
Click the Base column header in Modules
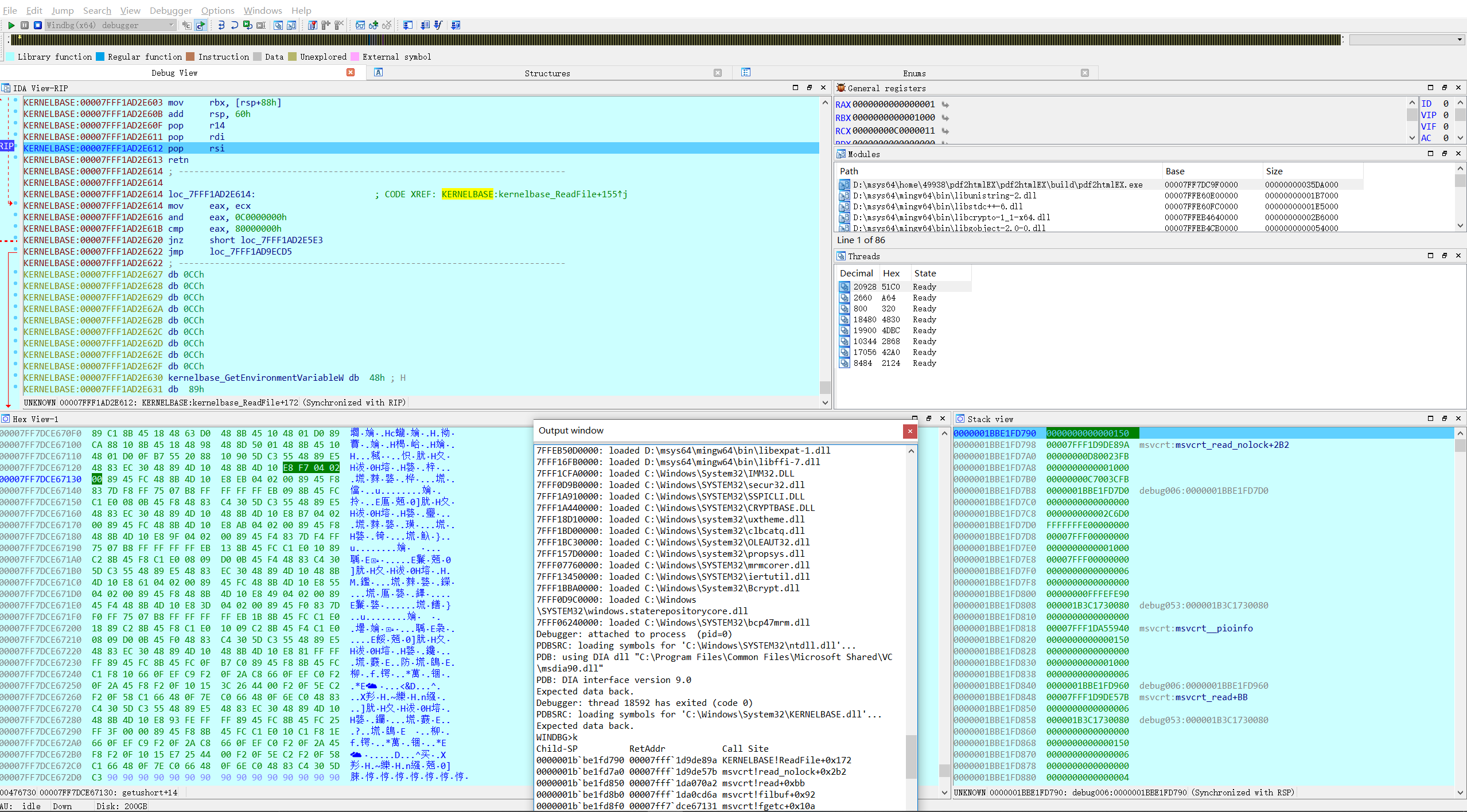[1174, 171]
